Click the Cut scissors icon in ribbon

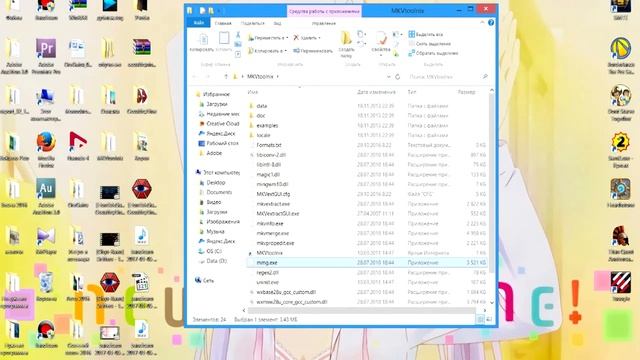[238, 35]
